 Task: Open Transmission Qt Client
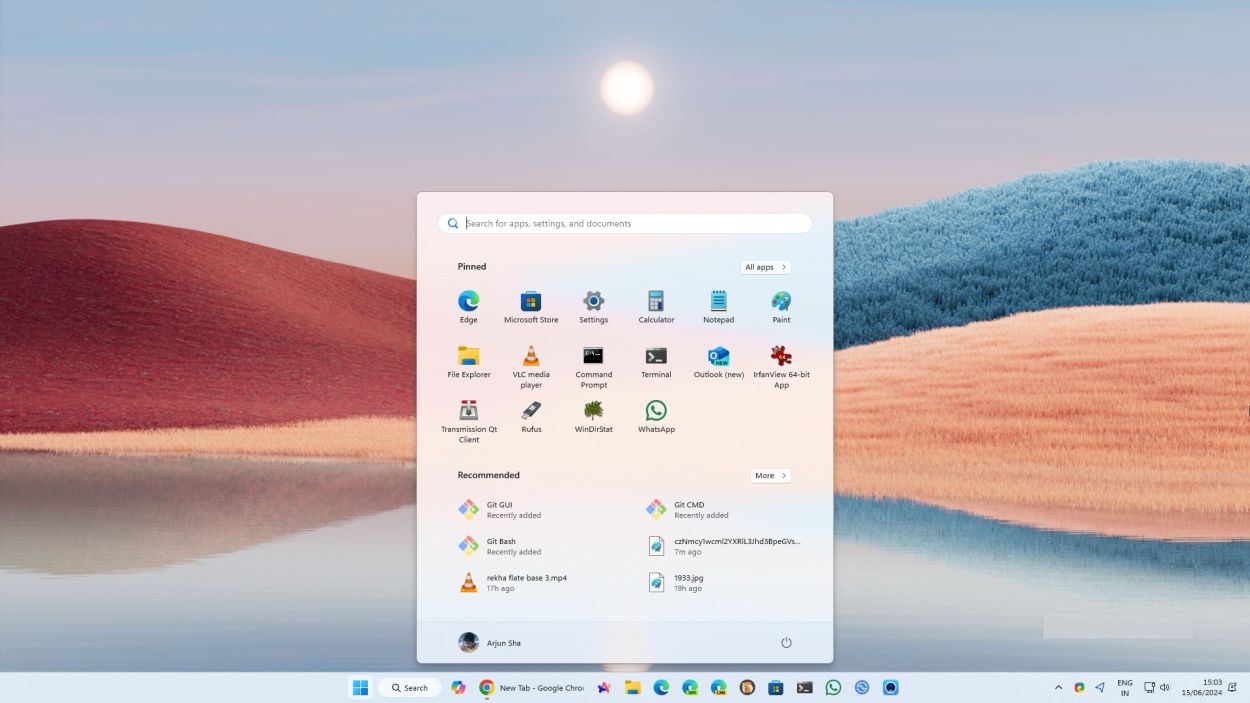pos(468,413)
